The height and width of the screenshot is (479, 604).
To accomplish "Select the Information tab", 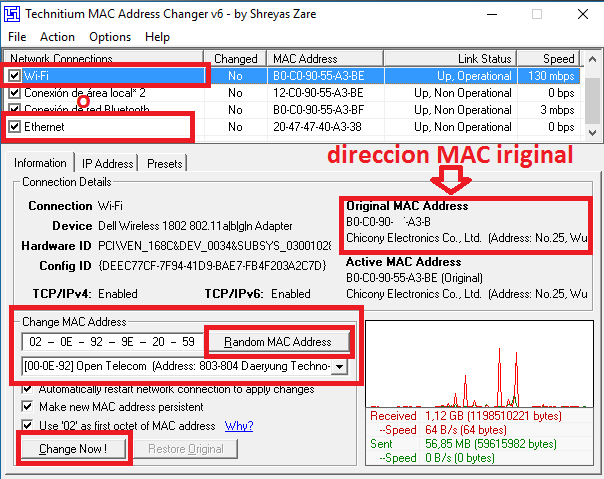I will coord(40,163).
